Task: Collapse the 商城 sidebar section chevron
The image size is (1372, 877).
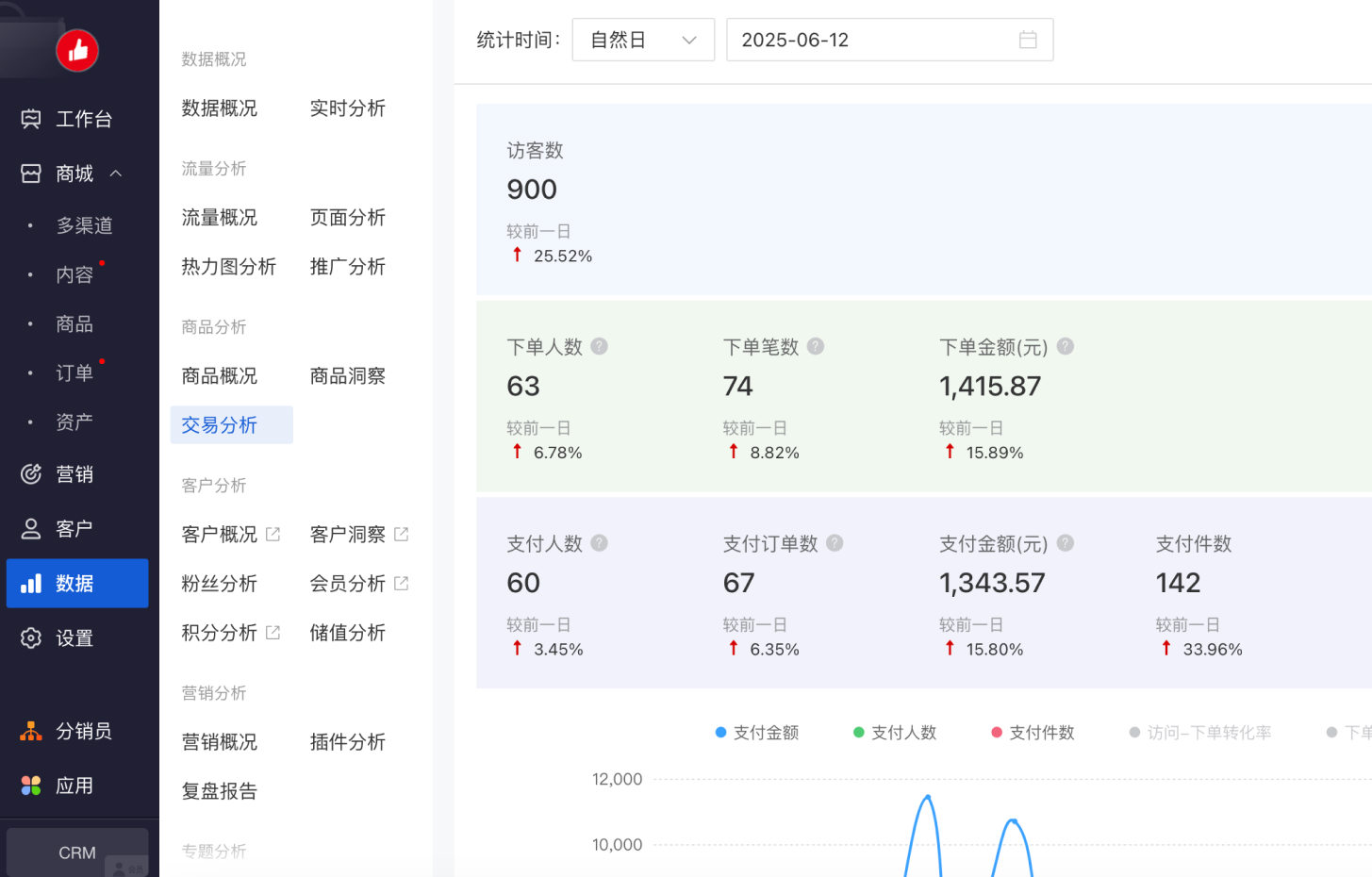Action: (x=117, y=174)
